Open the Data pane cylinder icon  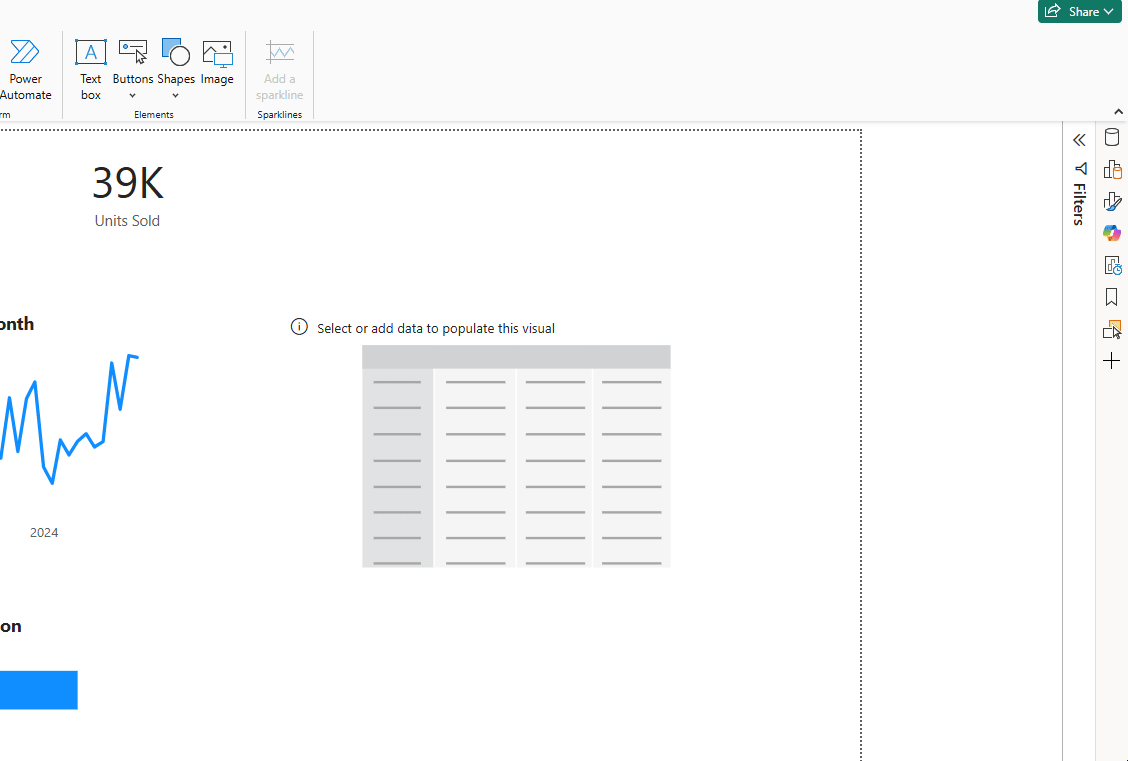[1111, 137]
